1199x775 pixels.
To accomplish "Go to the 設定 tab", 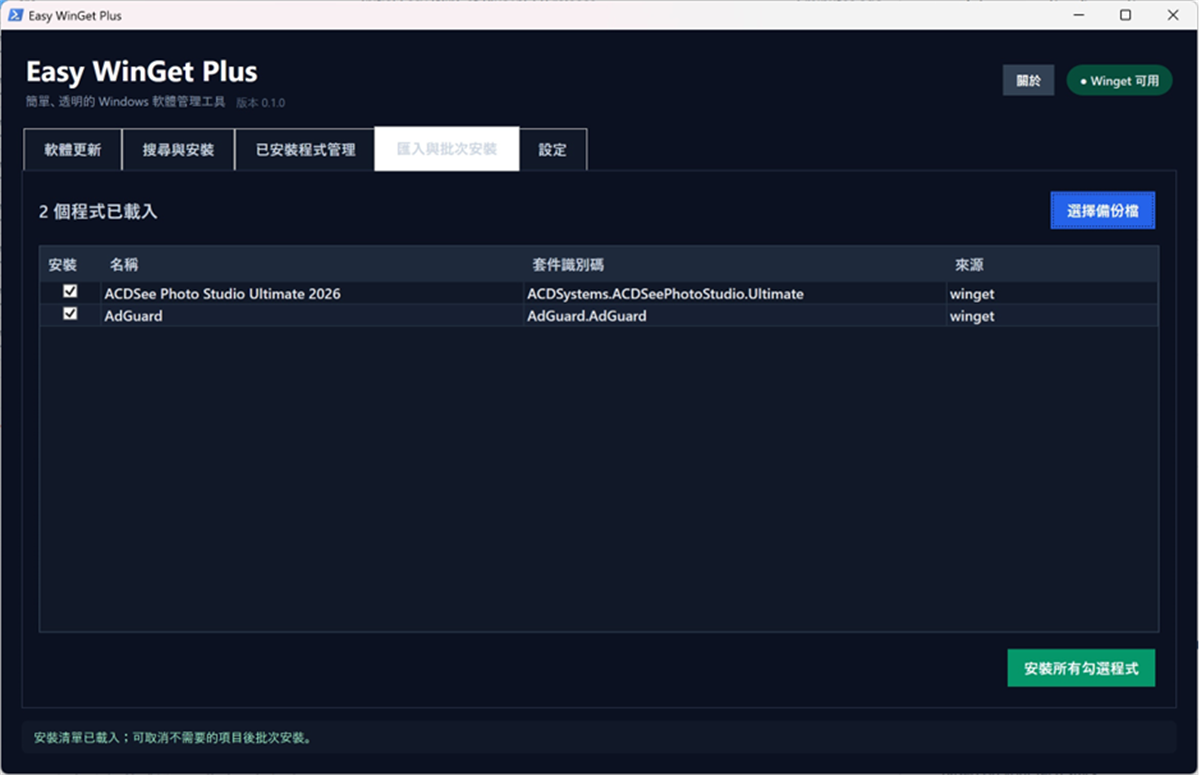I will click(552, 150).
